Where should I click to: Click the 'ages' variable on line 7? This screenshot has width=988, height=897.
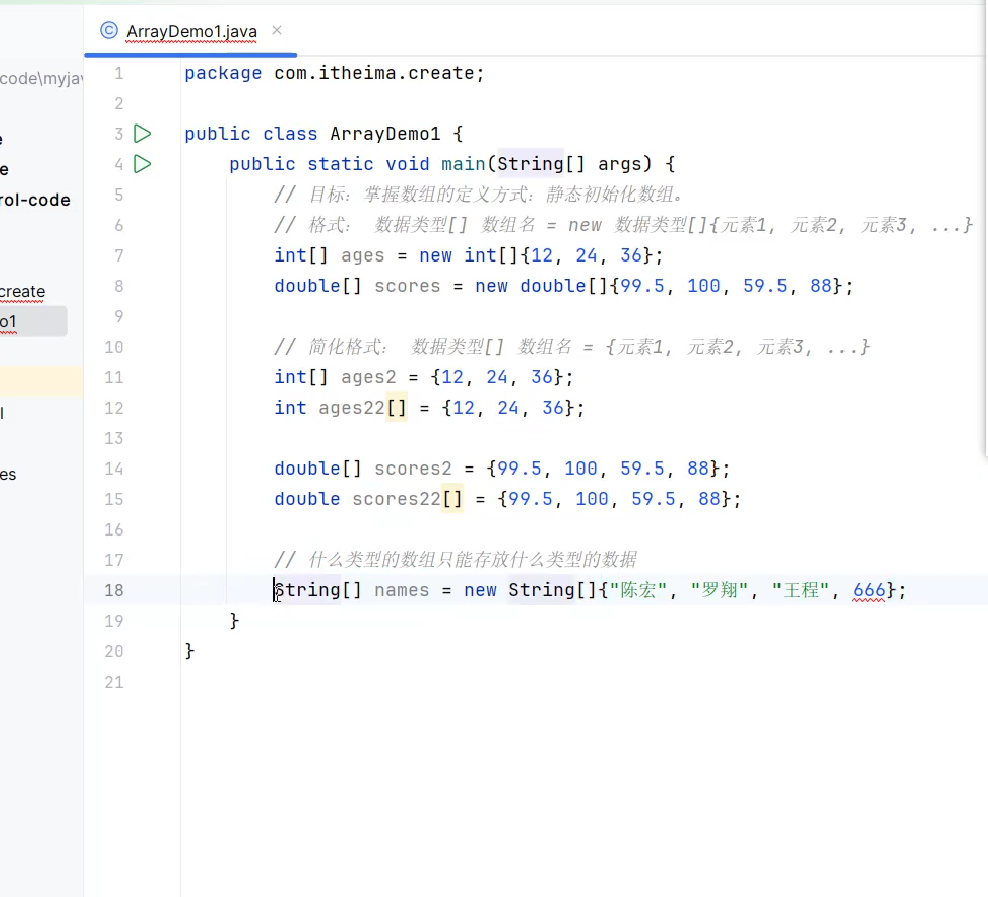[x=362, y=256]
